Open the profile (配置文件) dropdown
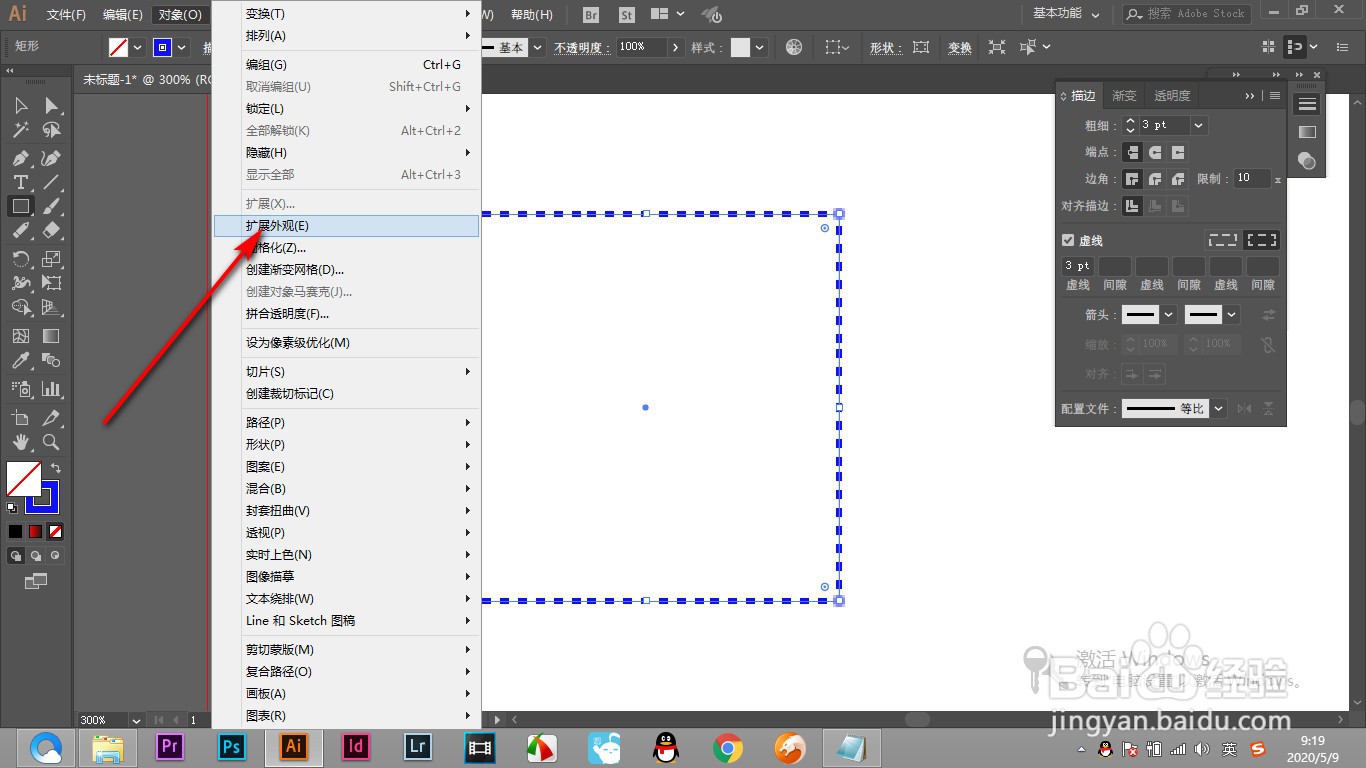This screenshot has width=1366, height=768. [1219, 408]
